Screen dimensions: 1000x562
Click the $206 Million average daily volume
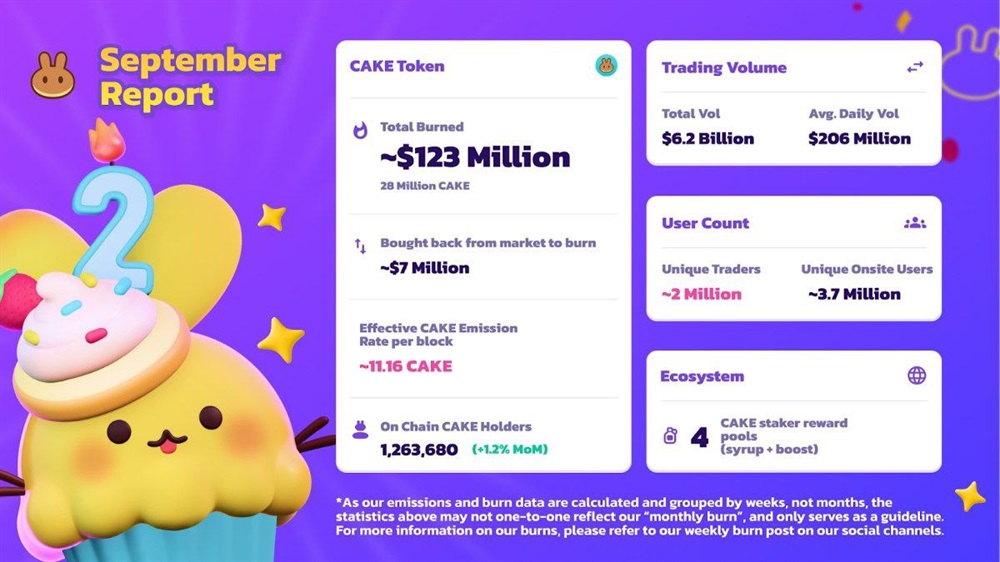click(x=859, y=138)
